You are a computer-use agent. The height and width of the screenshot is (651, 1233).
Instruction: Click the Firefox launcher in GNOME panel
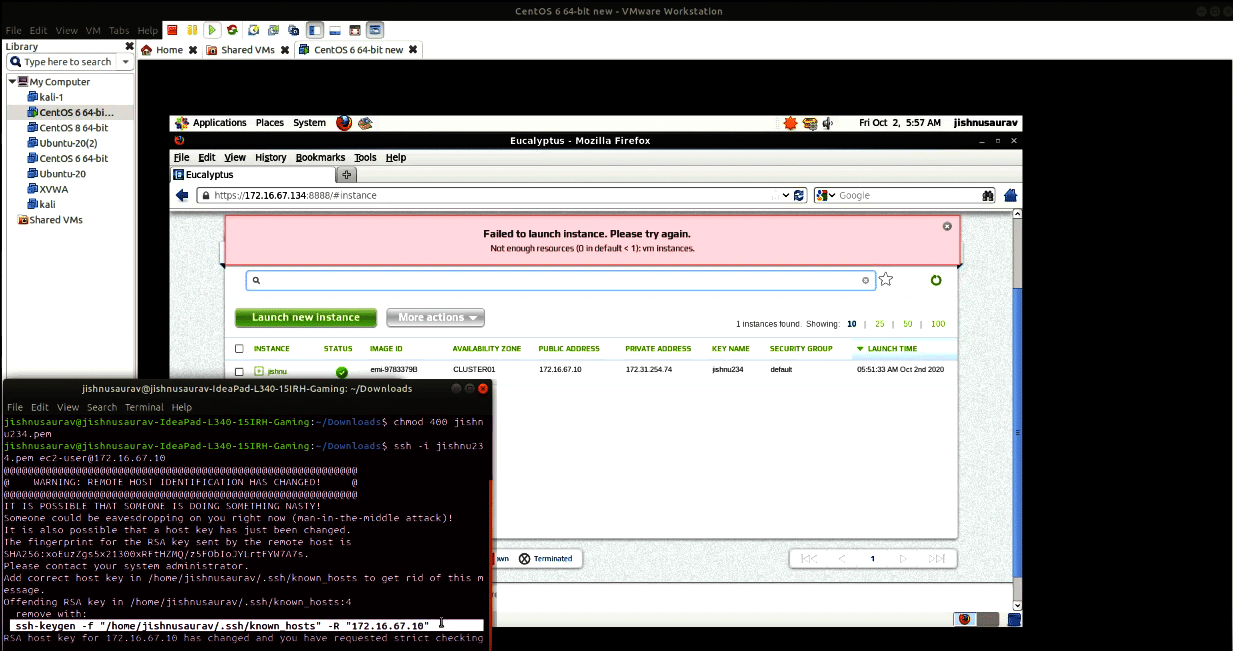coord(344,123)
